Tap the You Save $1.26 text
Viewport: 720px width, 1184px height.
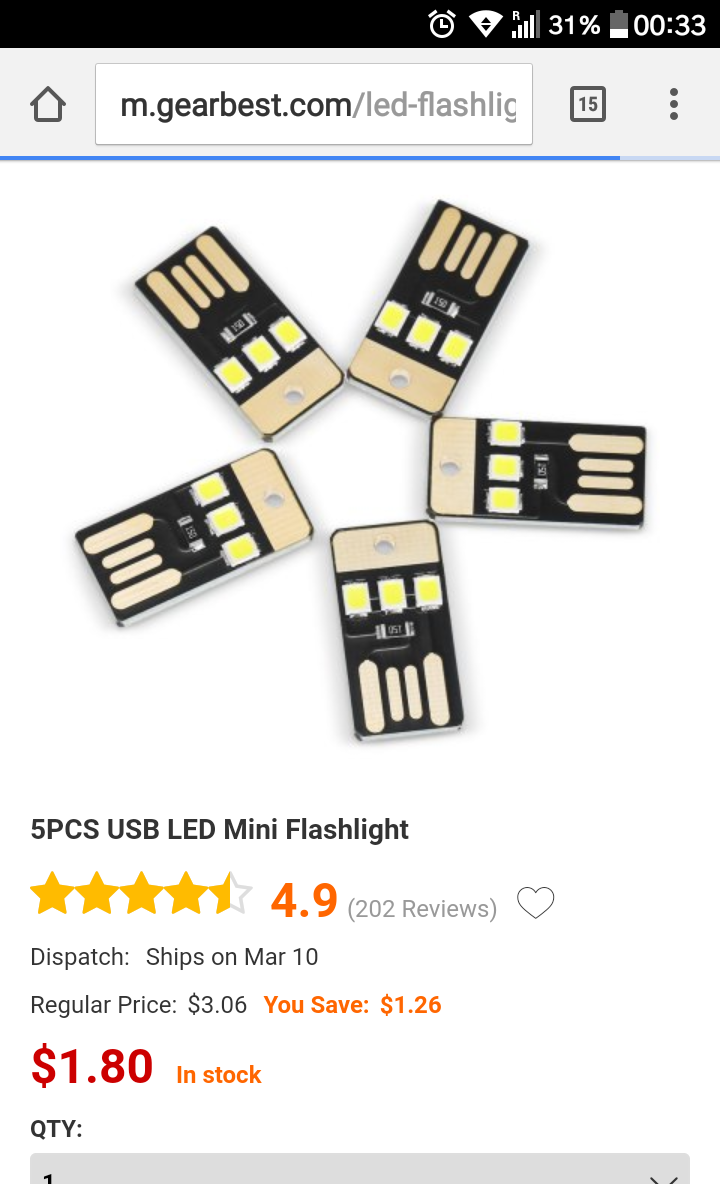[352, 1004]
